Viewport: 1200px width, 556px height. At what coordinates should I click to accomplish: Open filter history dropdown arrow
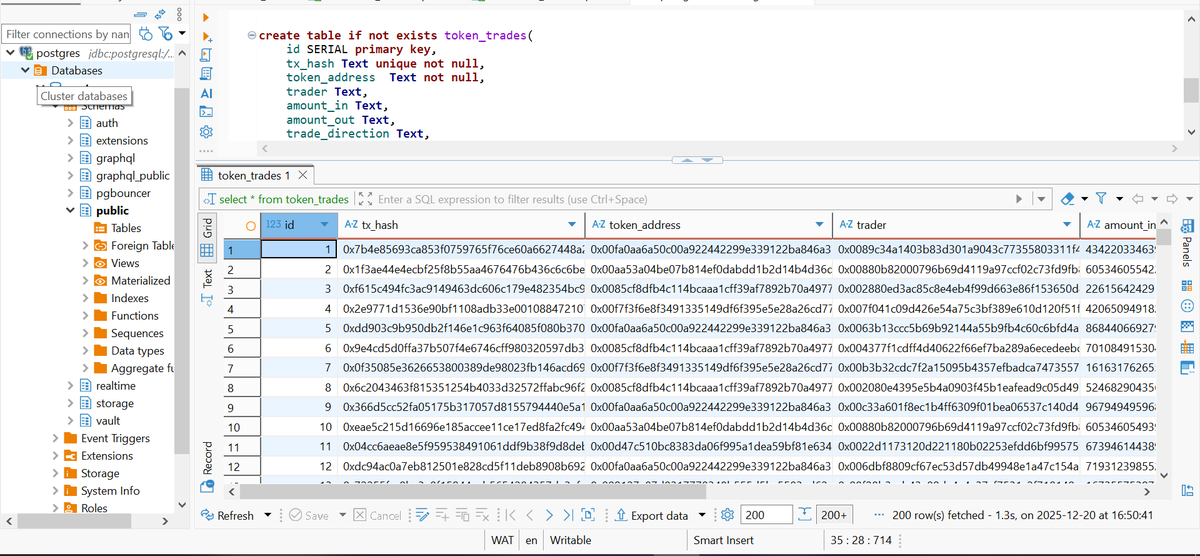tap(1041, 199)
